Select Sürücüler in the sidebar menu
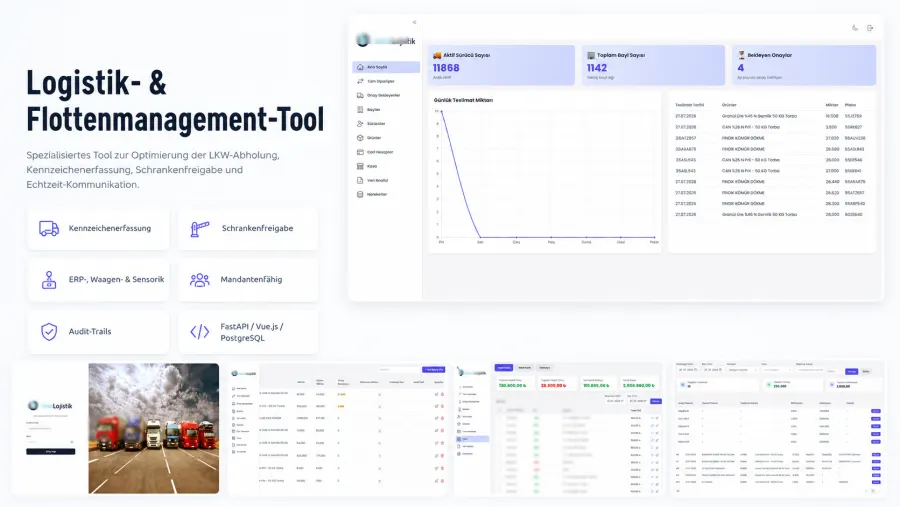The width and height of the screenshot is (900, 507). pyautogui.click(x=386, y=123)
